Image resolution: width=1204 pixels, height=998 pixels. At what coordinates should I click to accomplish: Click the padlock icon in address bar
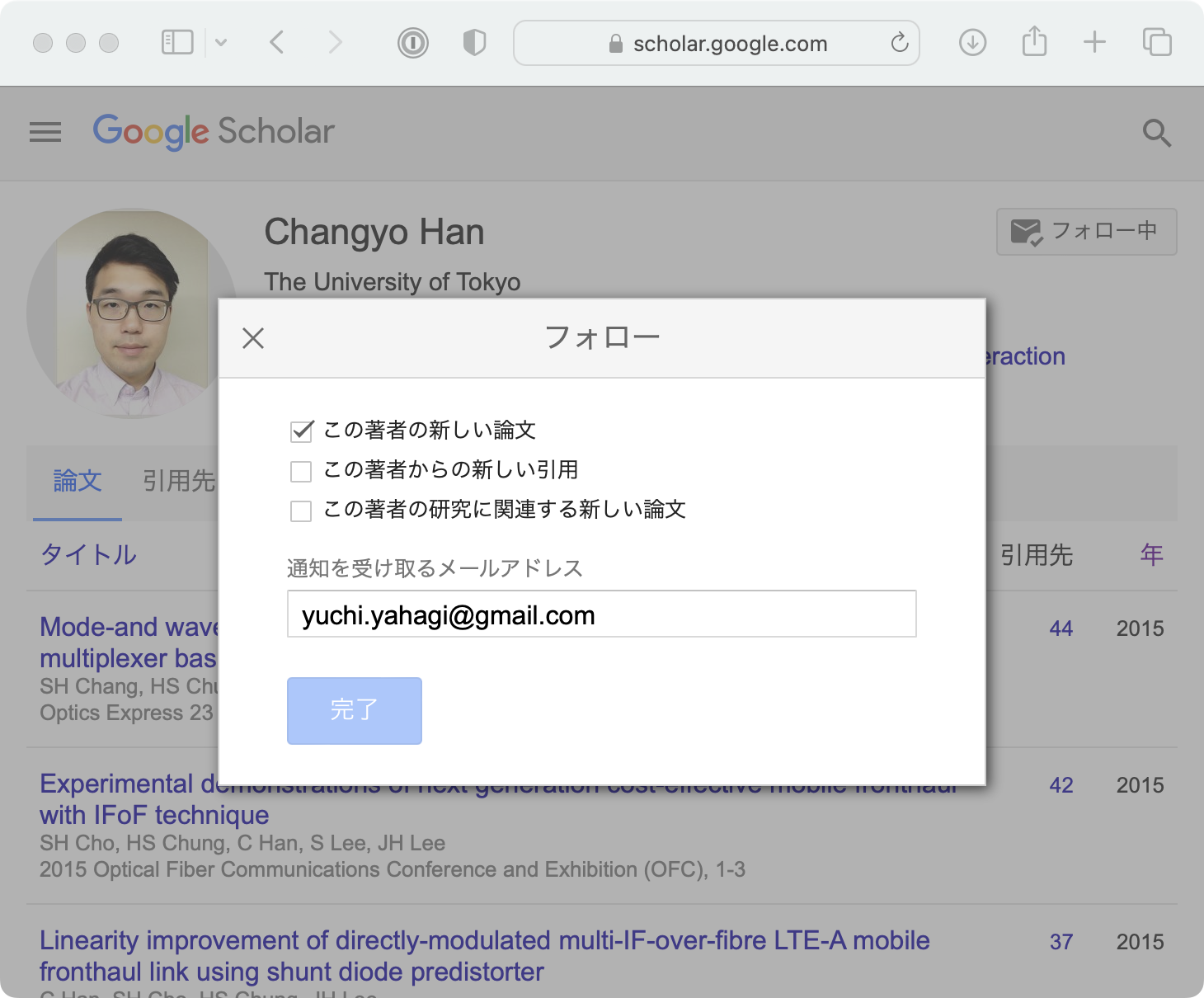point(614,44)
